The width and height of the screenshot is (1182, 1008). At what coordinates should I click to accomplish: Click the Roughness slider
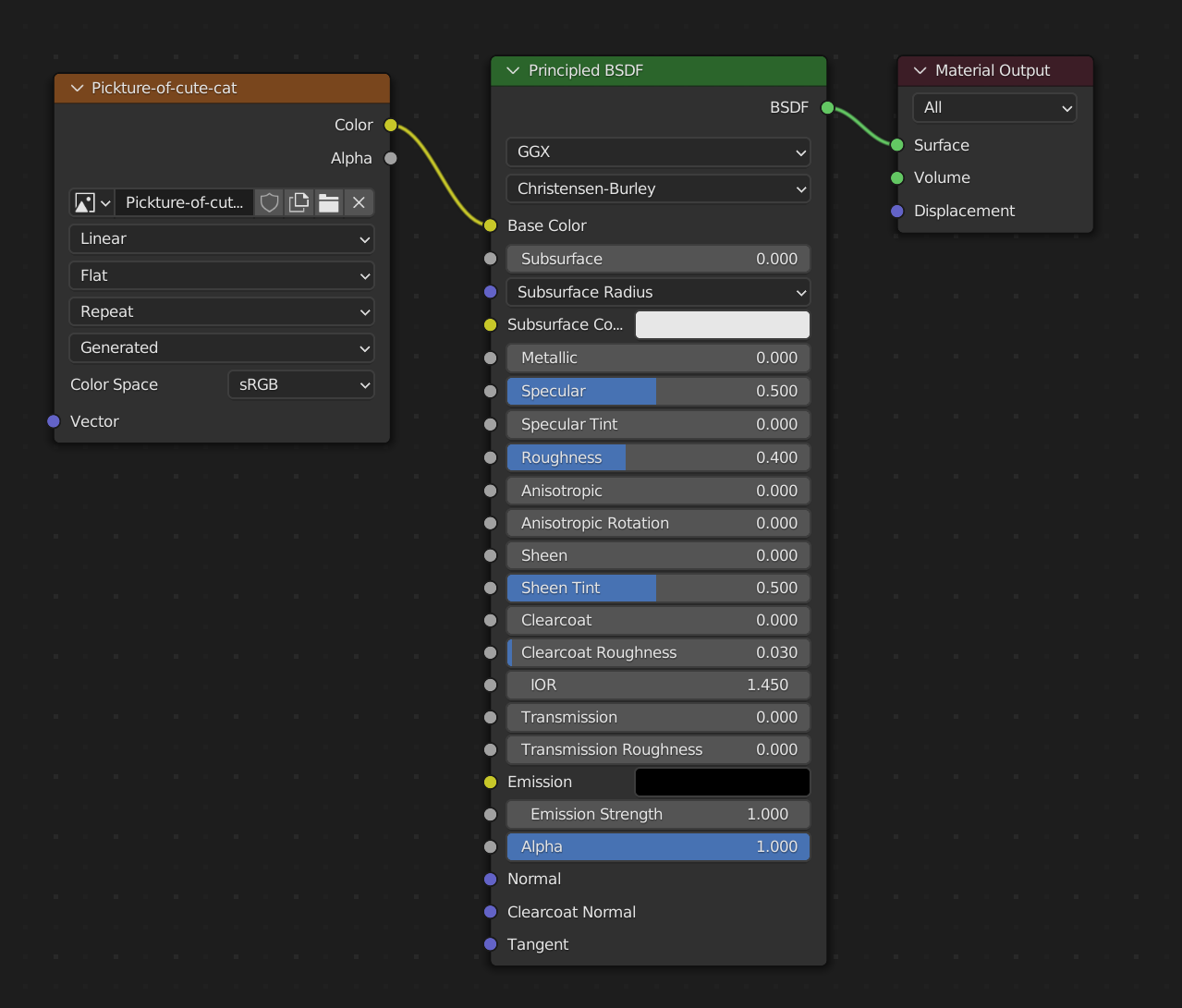tap(658, 457)
